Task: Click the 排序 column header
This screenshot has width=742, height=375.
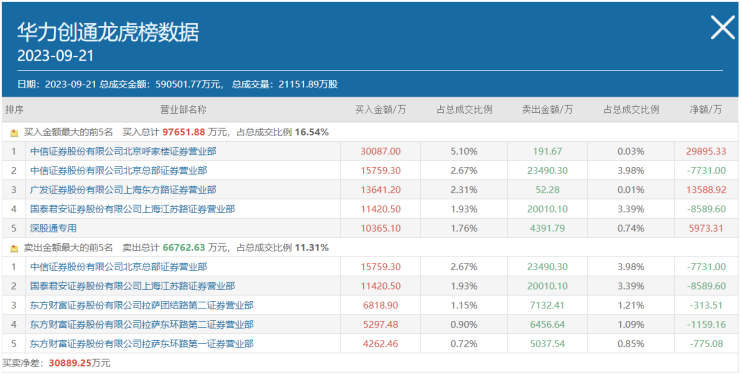Action: [14, 110]
